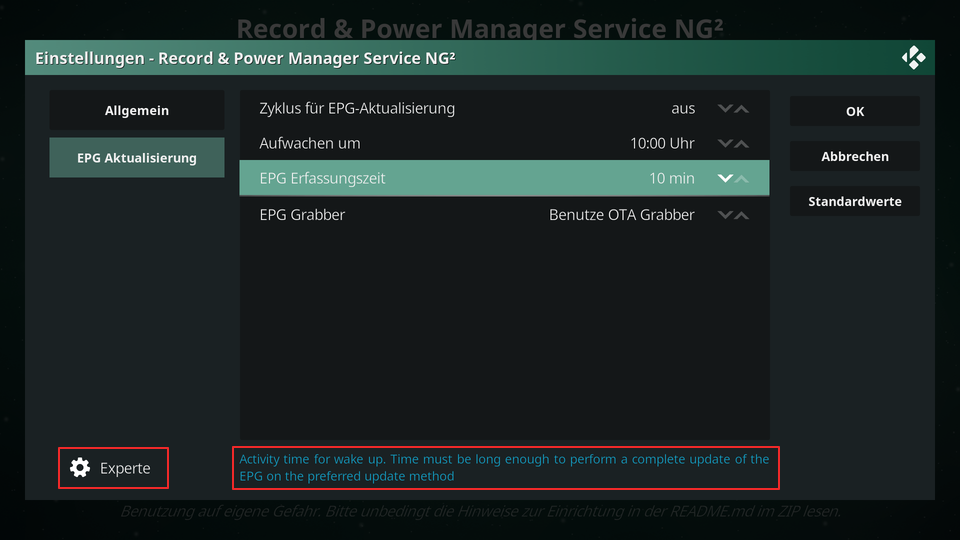The width and height of the screenshot is (960, 540).
Task: Increase EPG Erfassungszeit using up chevron
Action: [x=741, y=178]
